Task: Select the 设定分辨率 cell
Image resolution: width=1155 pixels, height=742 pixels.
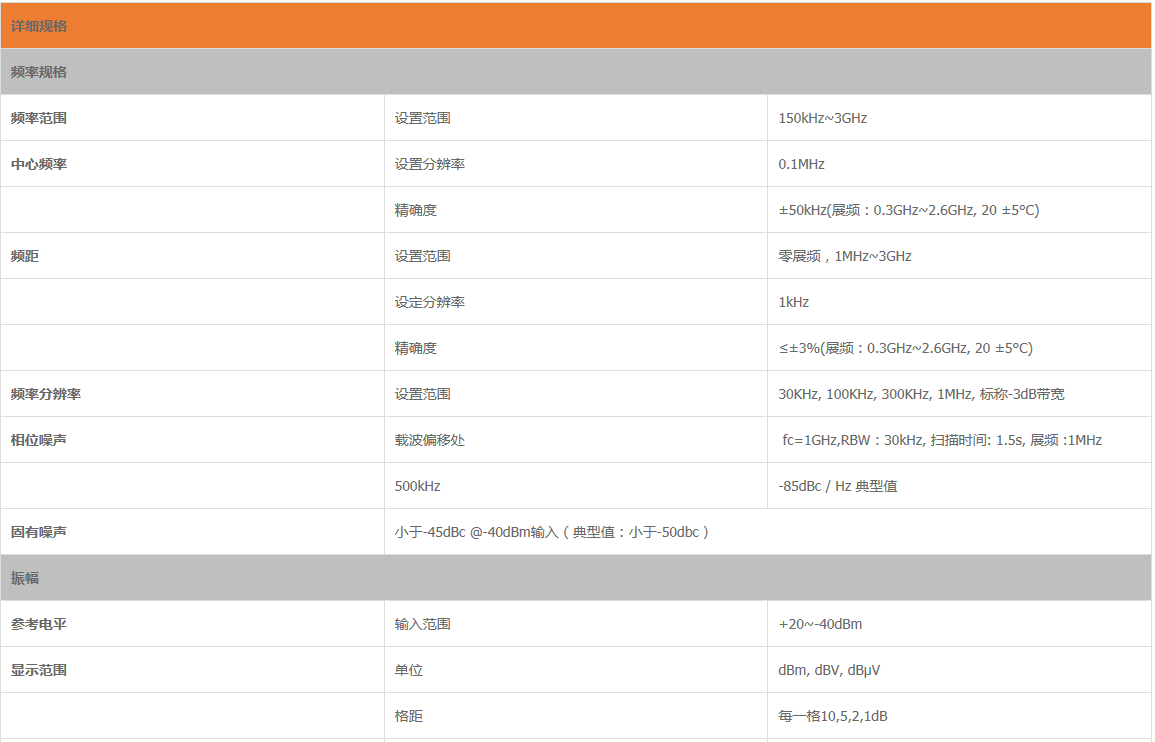Action: [x=429, y=302]
